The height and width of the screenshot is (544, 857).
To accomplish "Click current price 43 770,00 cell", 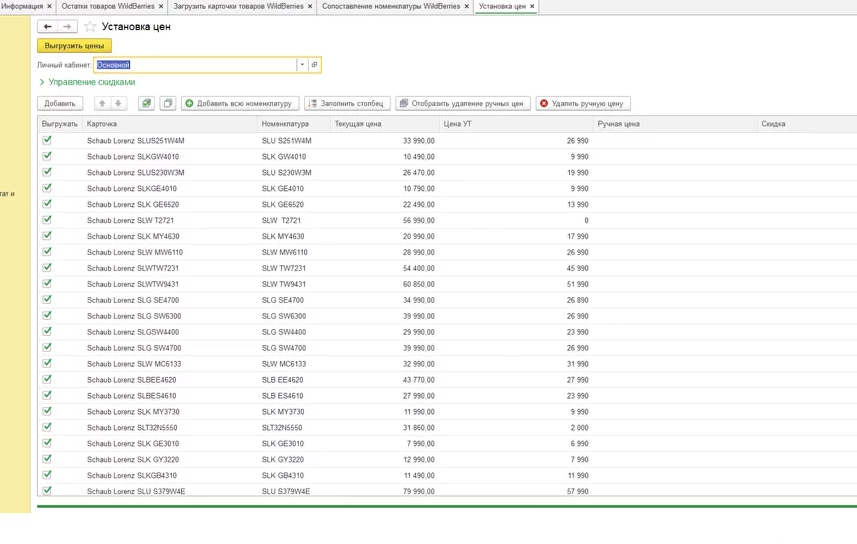I will 419,380.
